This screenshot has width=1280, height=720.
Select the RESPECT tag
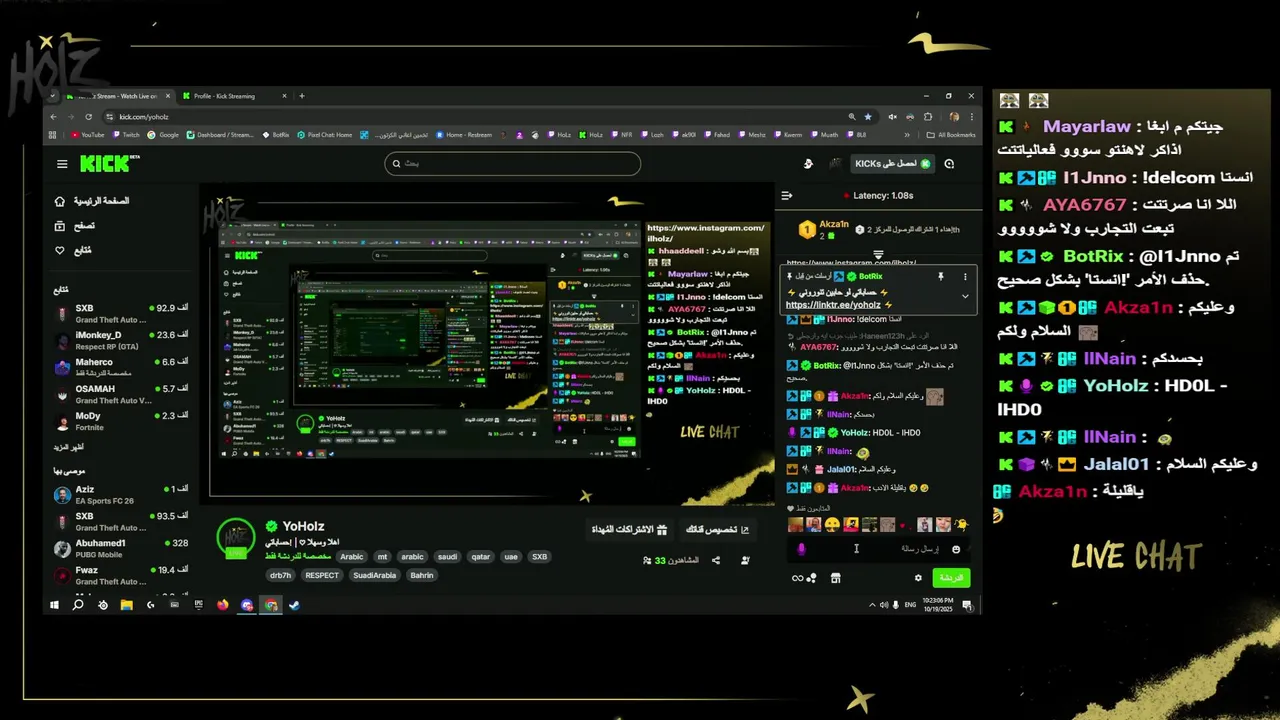[x=322, y=575]
